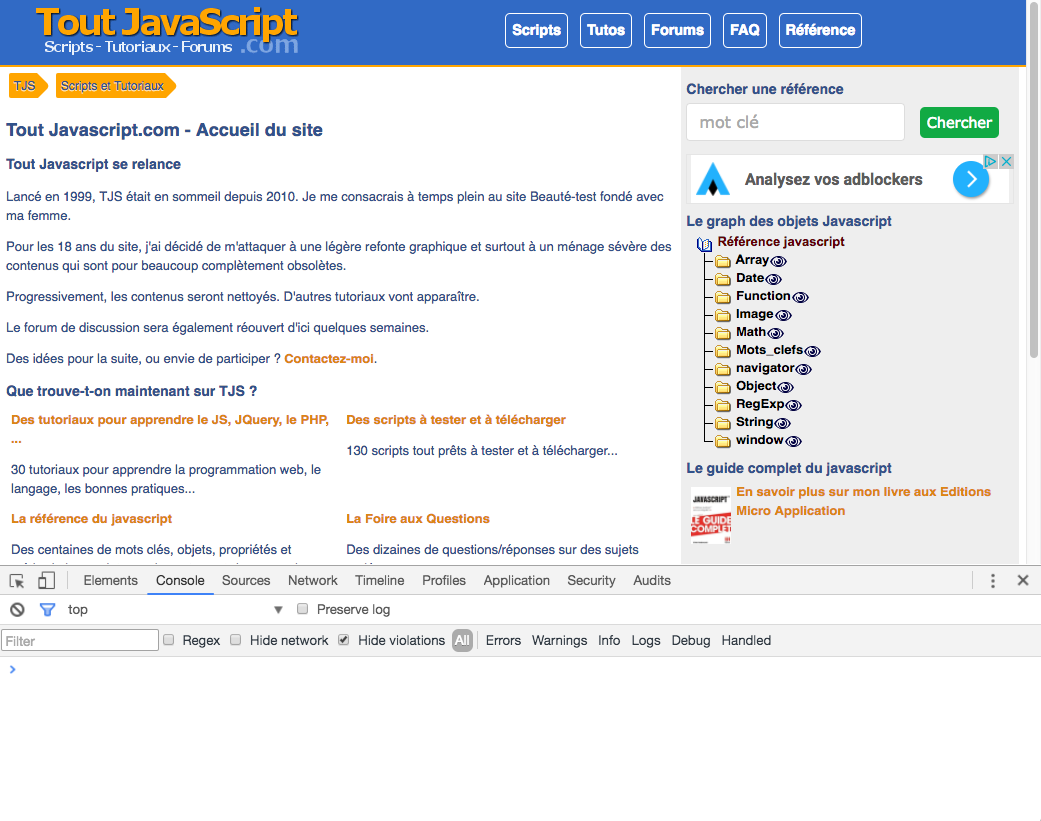Expand the Mots_clefs tree node
The height and width of the screenshot is (821, 1041).
[x=769, y=350]
